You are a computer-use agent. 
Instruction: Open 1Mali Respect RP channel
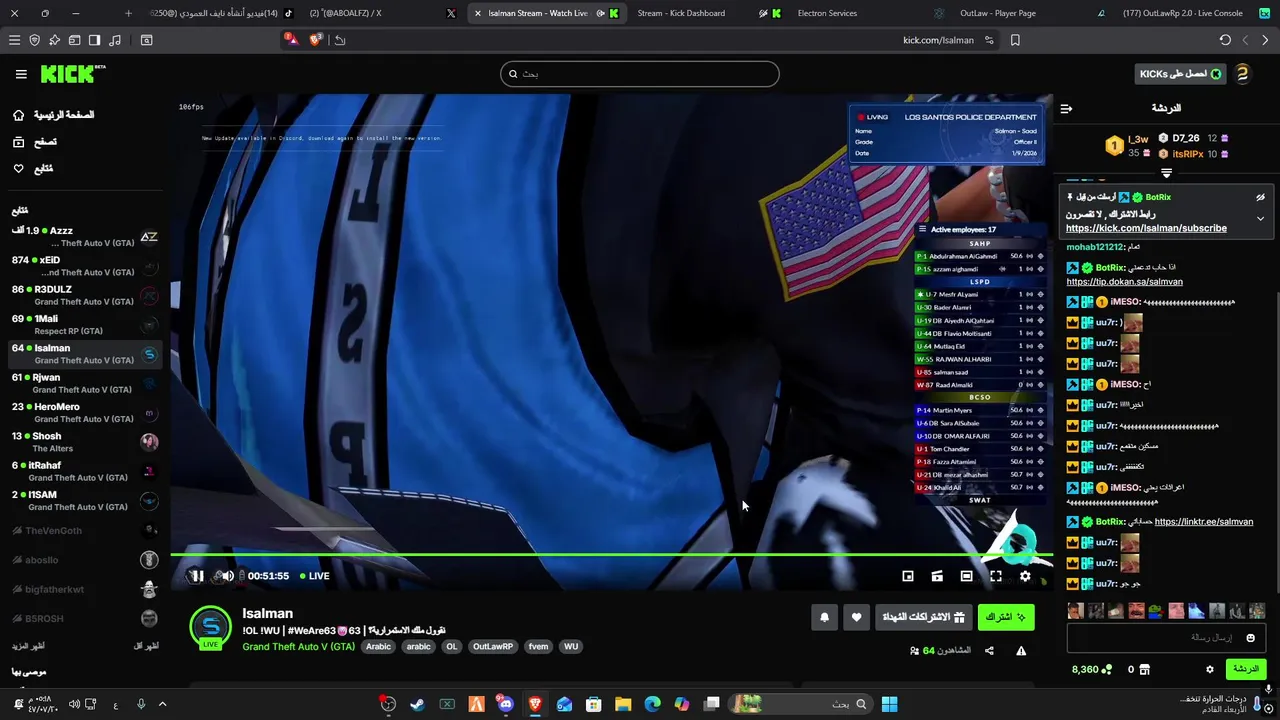click(x=85, y=325)
